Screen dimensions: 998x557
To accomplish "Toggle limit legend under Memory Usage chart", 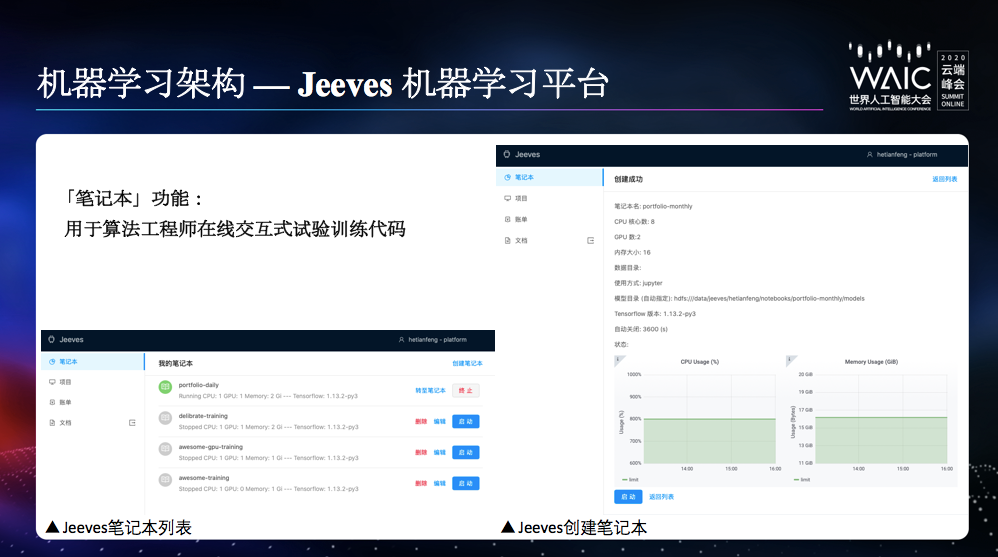I will 802,479.
